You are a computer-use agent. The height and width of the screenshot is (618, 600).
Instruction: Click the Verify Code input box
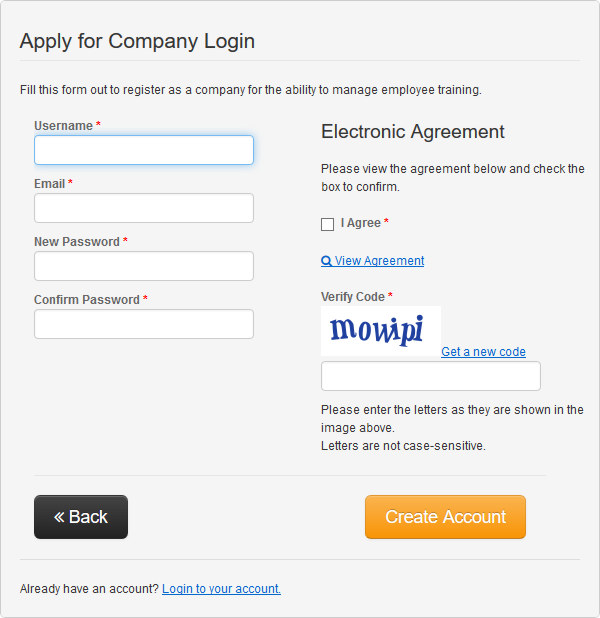(430, 376)
